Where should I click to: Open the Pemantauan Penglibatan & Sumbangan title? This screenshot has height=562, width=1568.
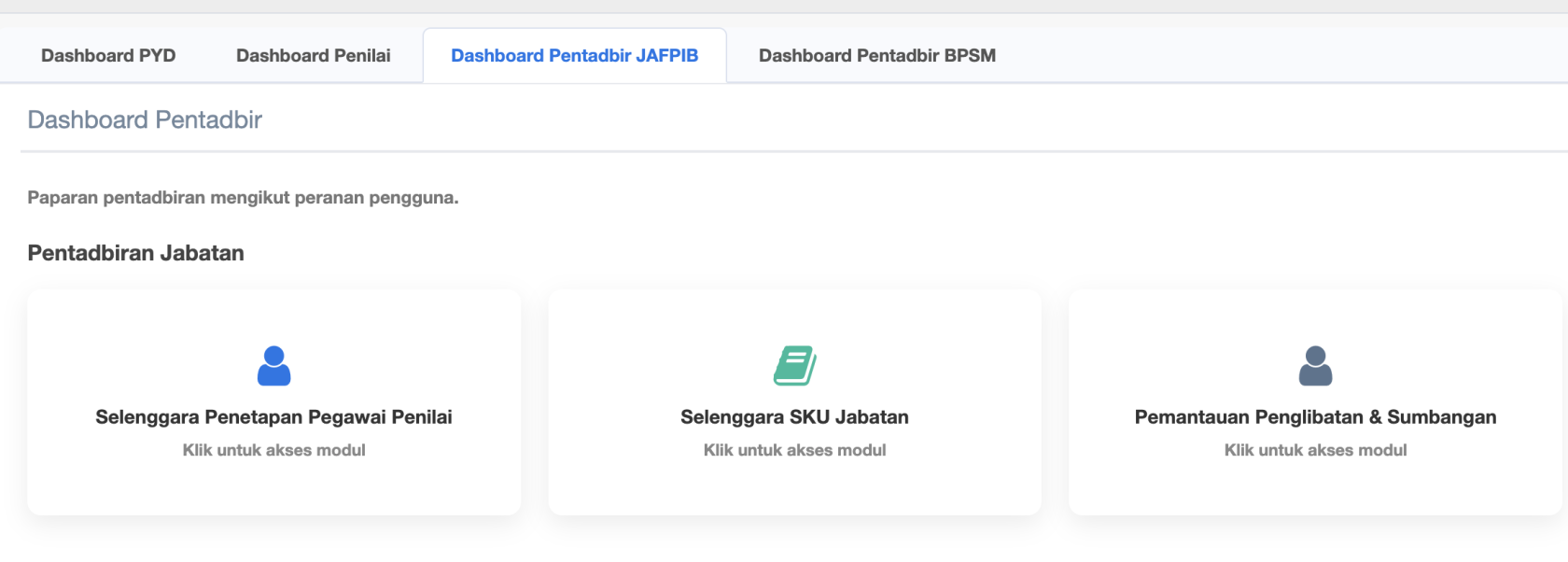pos(1315,417)
